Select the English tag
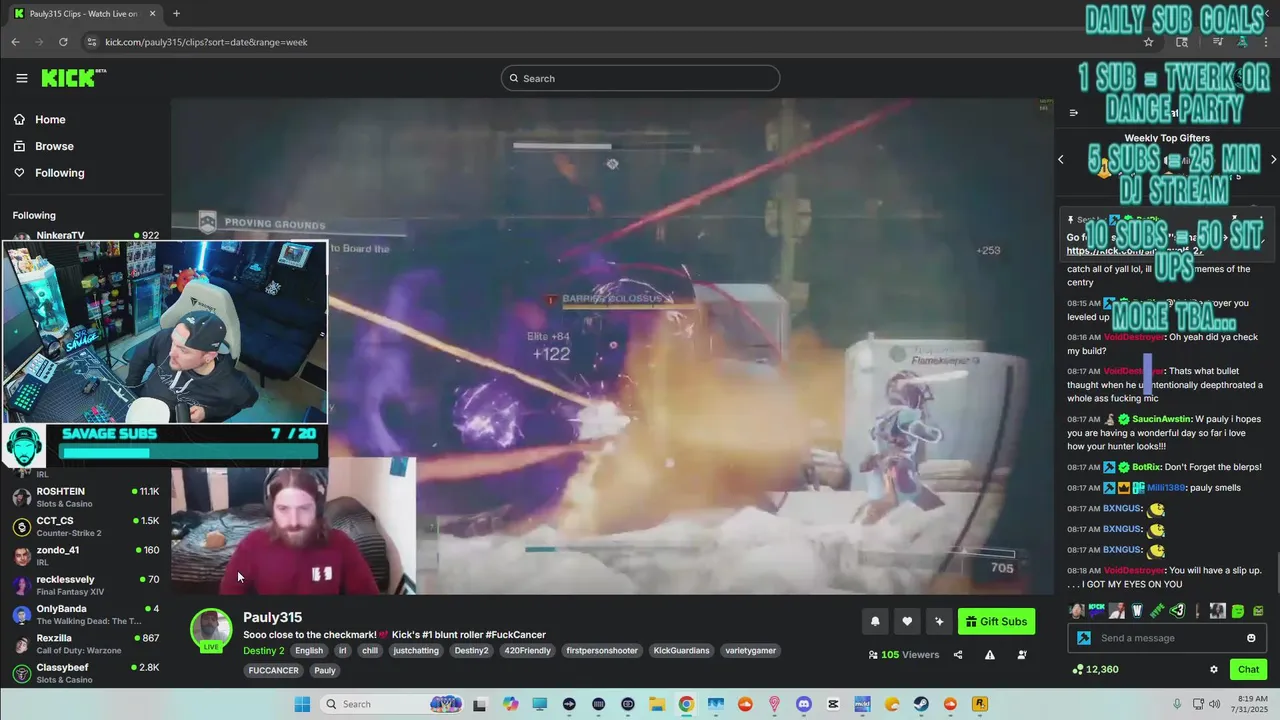Image resolution: width=1280 pixels, height=720 pixels. click(x=309, y=650)
